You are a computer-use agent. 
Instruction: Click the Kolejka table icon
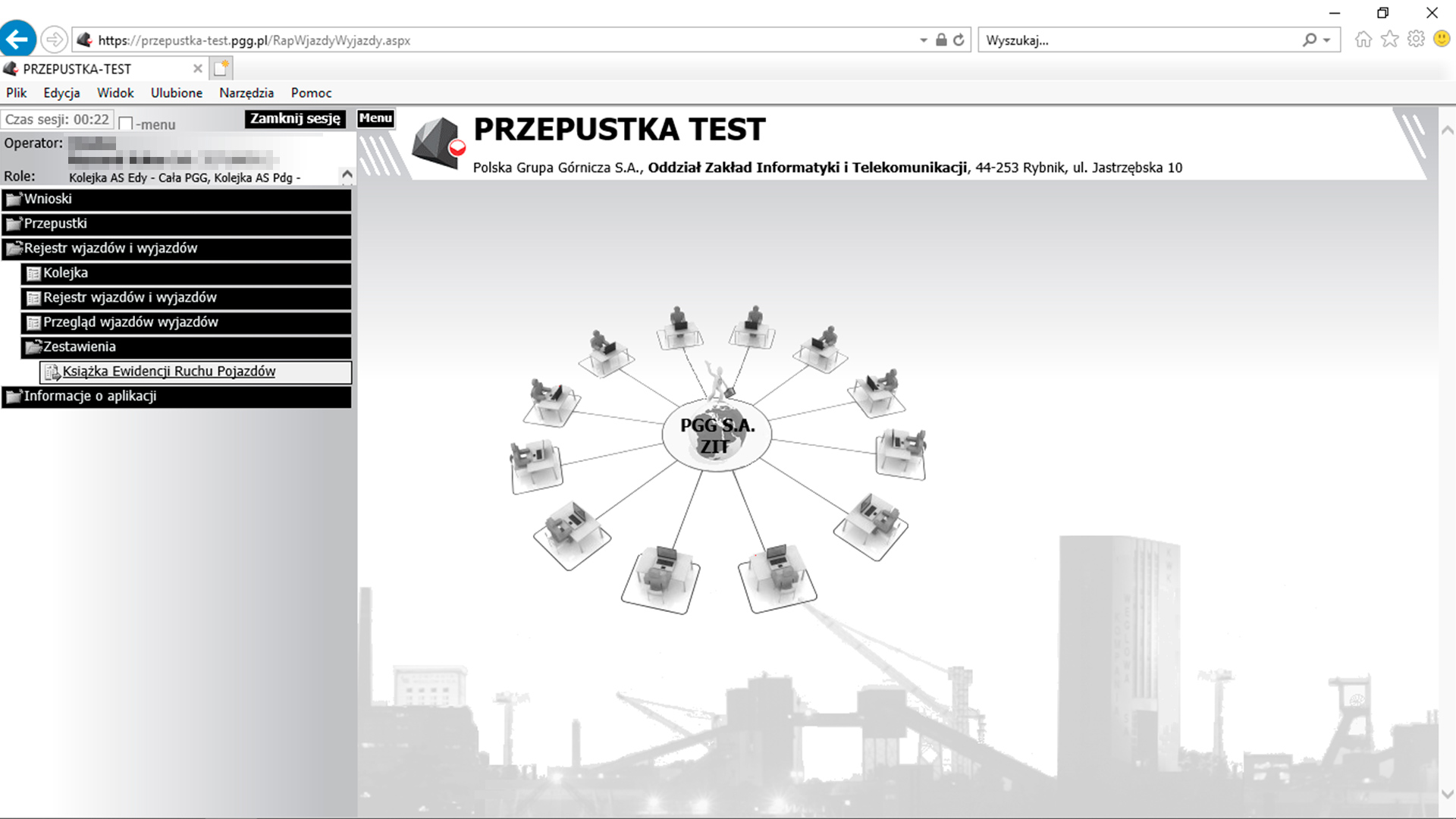pos(33,274)
